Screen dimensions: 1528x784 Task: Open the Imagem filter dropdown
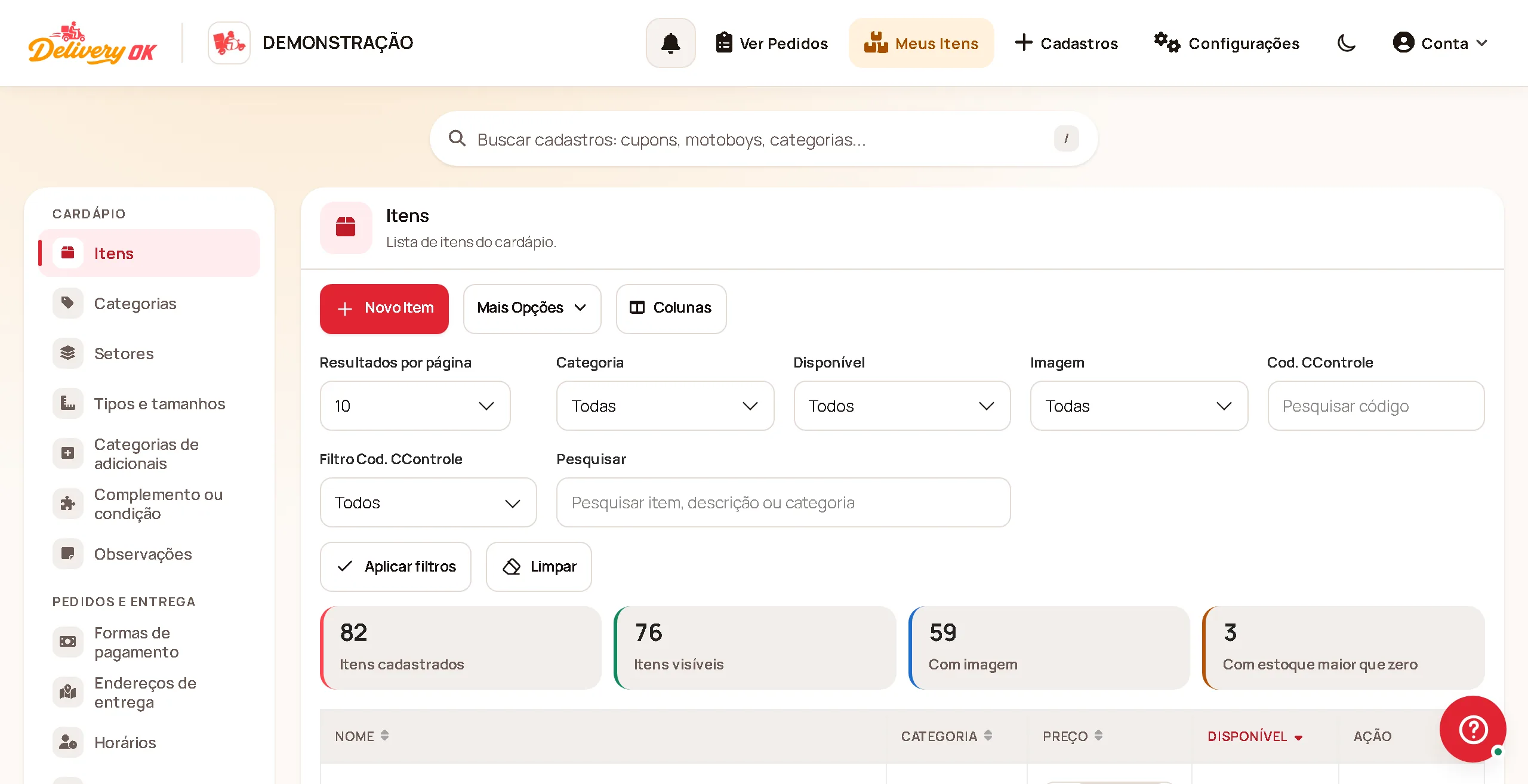1139,406
